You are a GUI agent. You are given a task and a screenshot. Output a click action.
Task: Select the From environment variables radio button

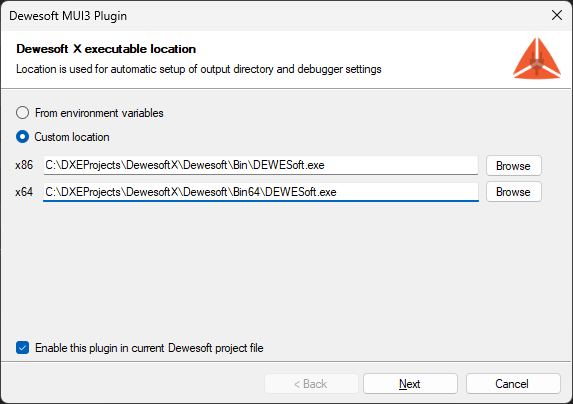[x=22, y=113]
